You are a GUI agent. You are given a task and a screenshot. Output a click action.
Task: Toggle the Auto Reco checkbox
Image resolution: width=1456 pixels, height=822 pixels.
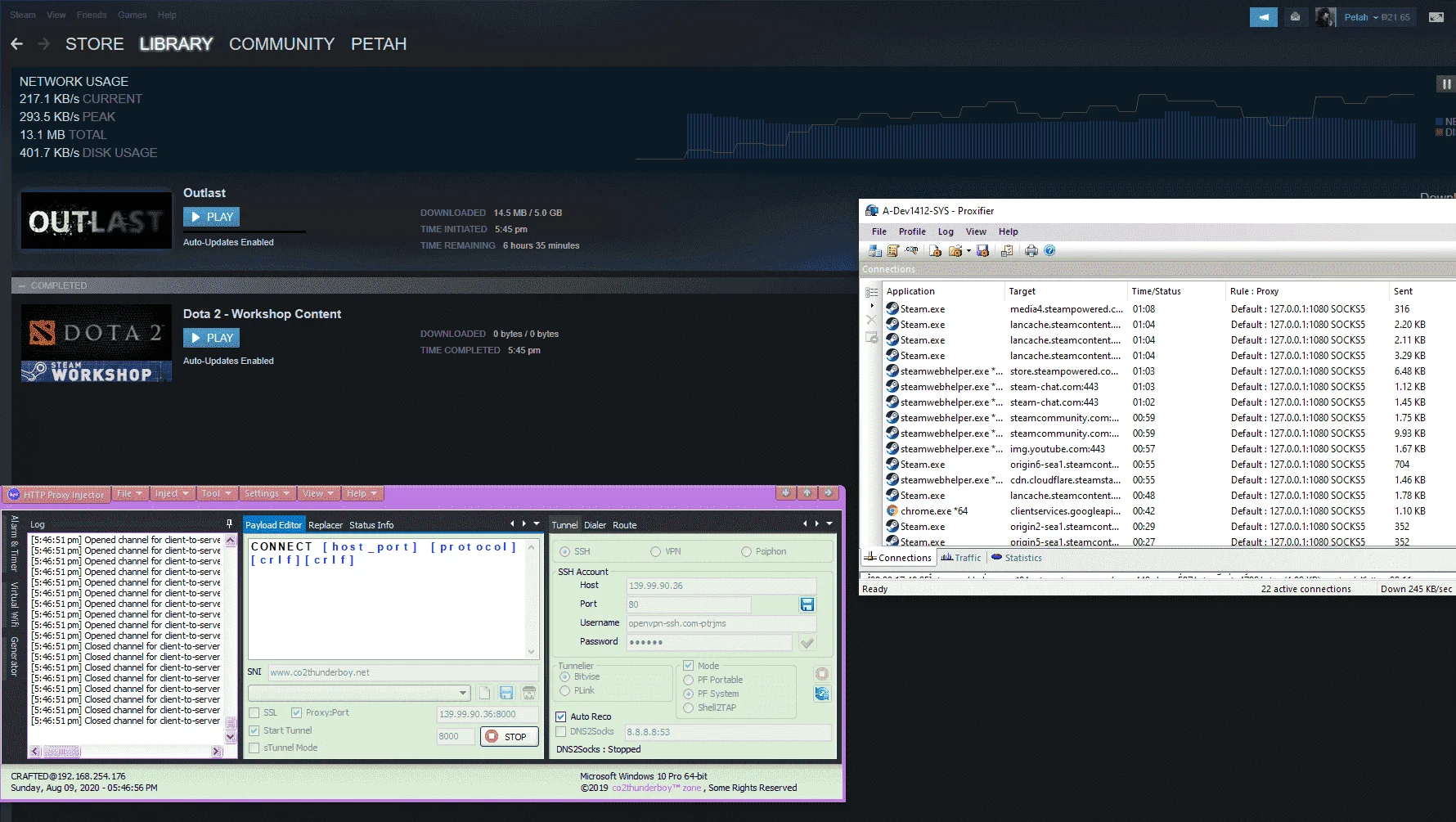pyautogui.click(x=561, y=716)
